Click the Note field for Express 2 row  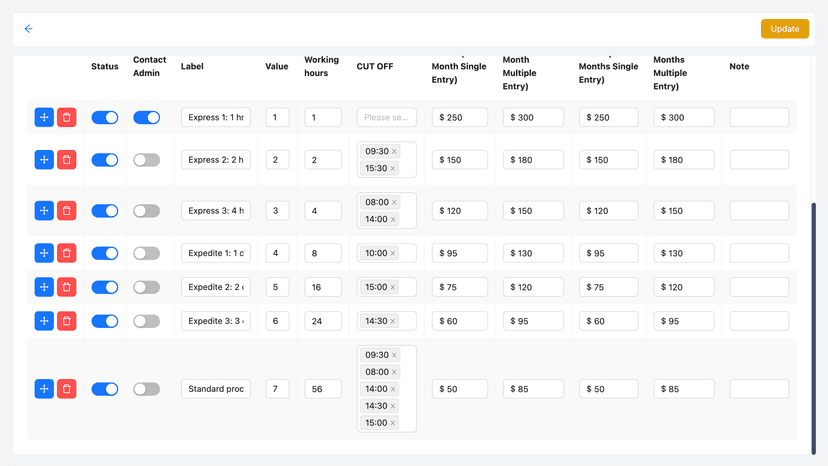(x=759, y=160)
